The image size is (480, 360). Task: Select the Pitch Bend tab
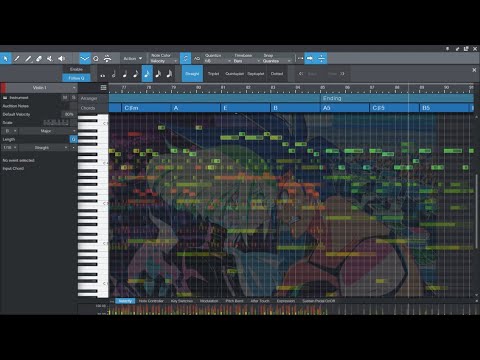point(235,301)
